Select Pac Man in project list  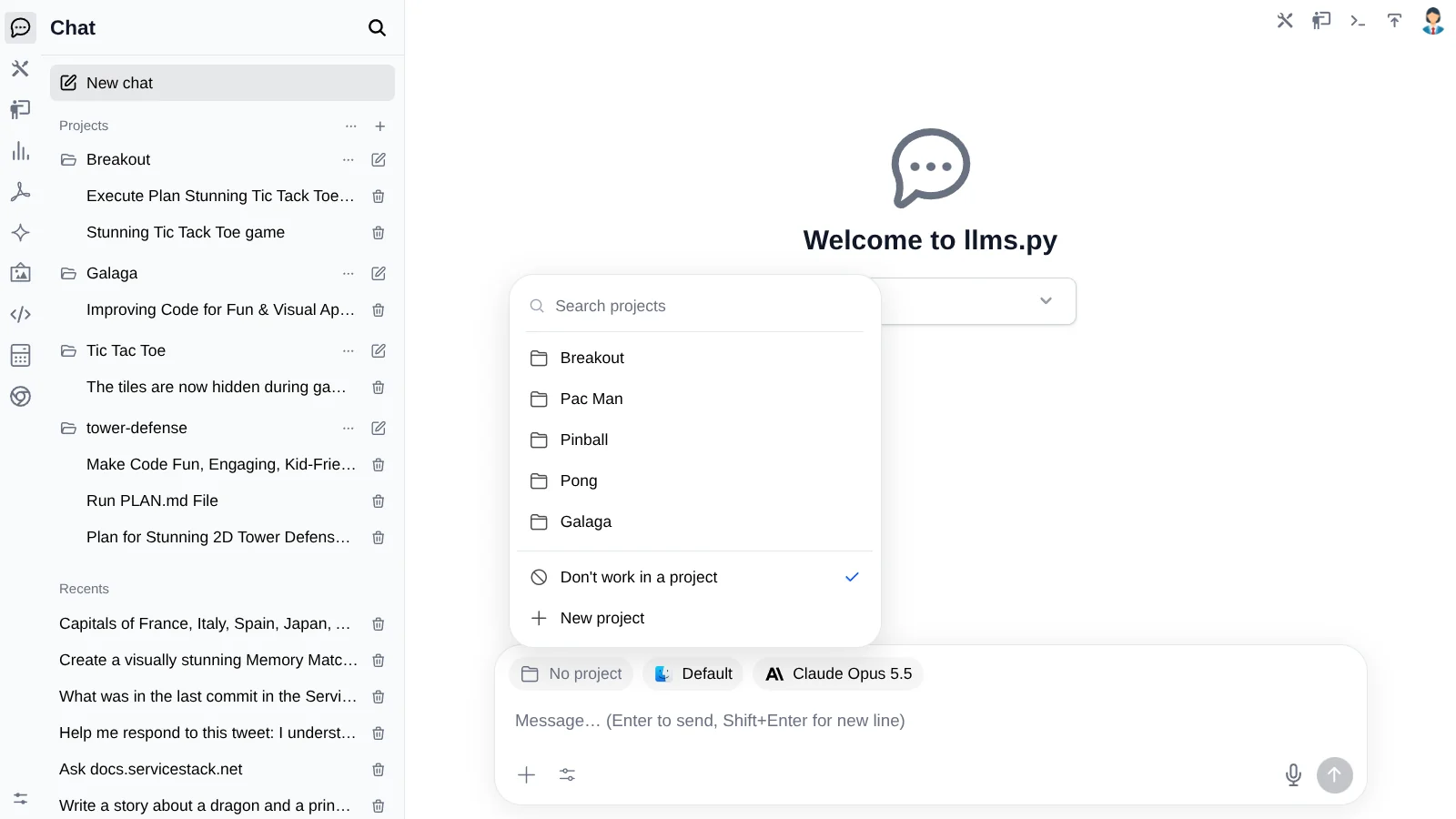[695, 399]
